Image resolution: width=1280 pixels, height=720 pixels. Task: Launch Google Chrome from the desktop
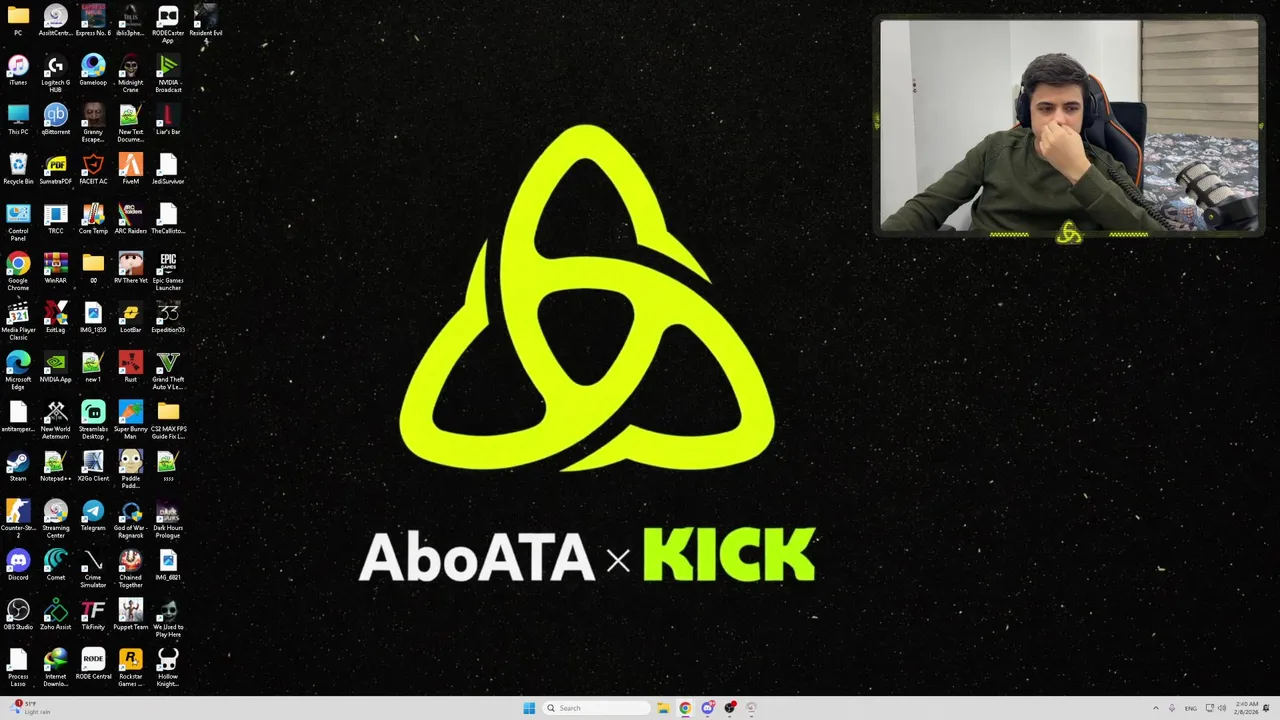click(18, 272)
